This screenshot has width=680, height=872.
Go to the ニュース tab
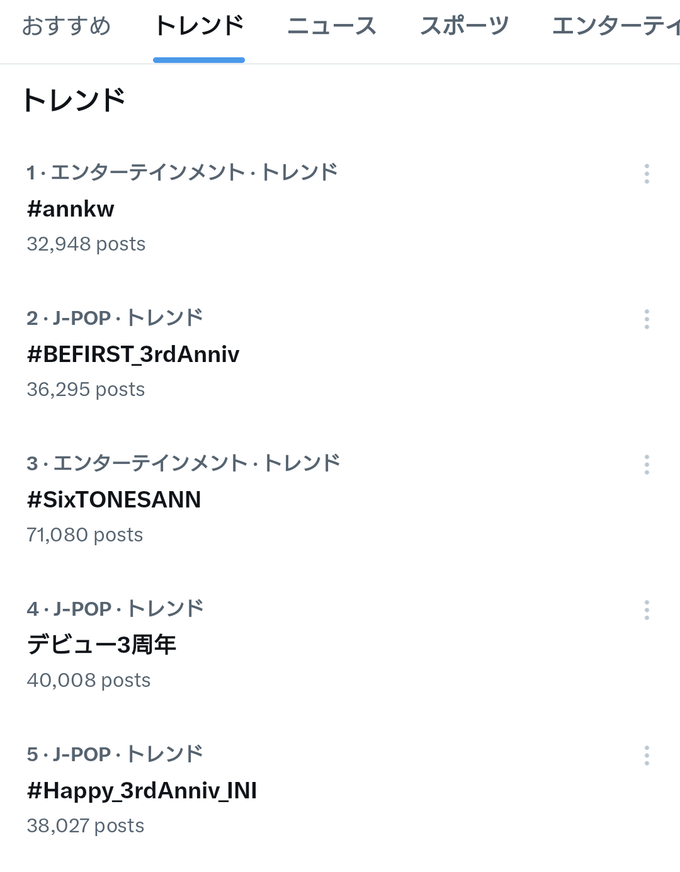pos(331,26)
